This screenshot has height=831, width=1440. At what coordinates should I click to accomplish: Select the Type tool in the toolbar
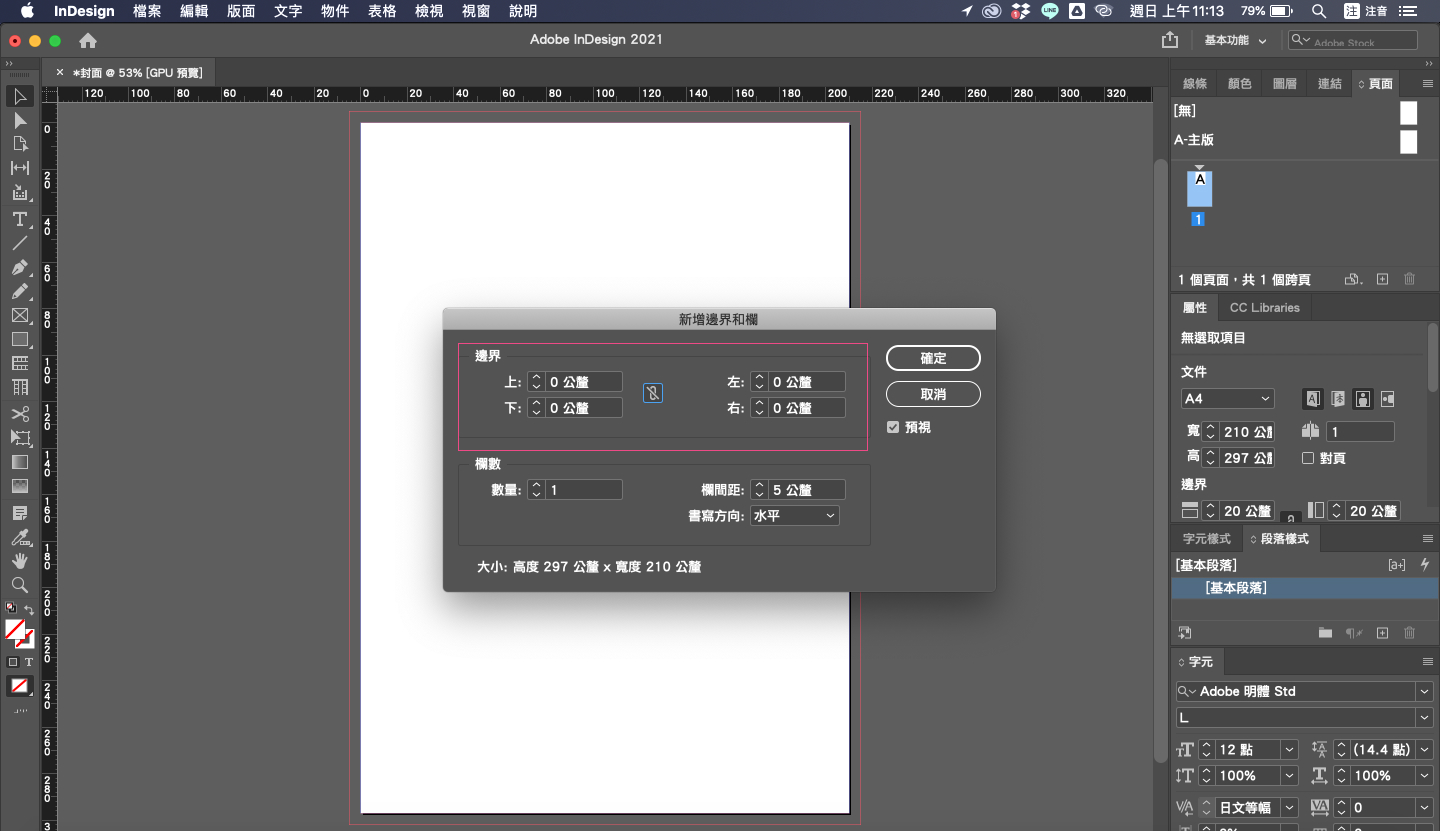coord(19,219)
